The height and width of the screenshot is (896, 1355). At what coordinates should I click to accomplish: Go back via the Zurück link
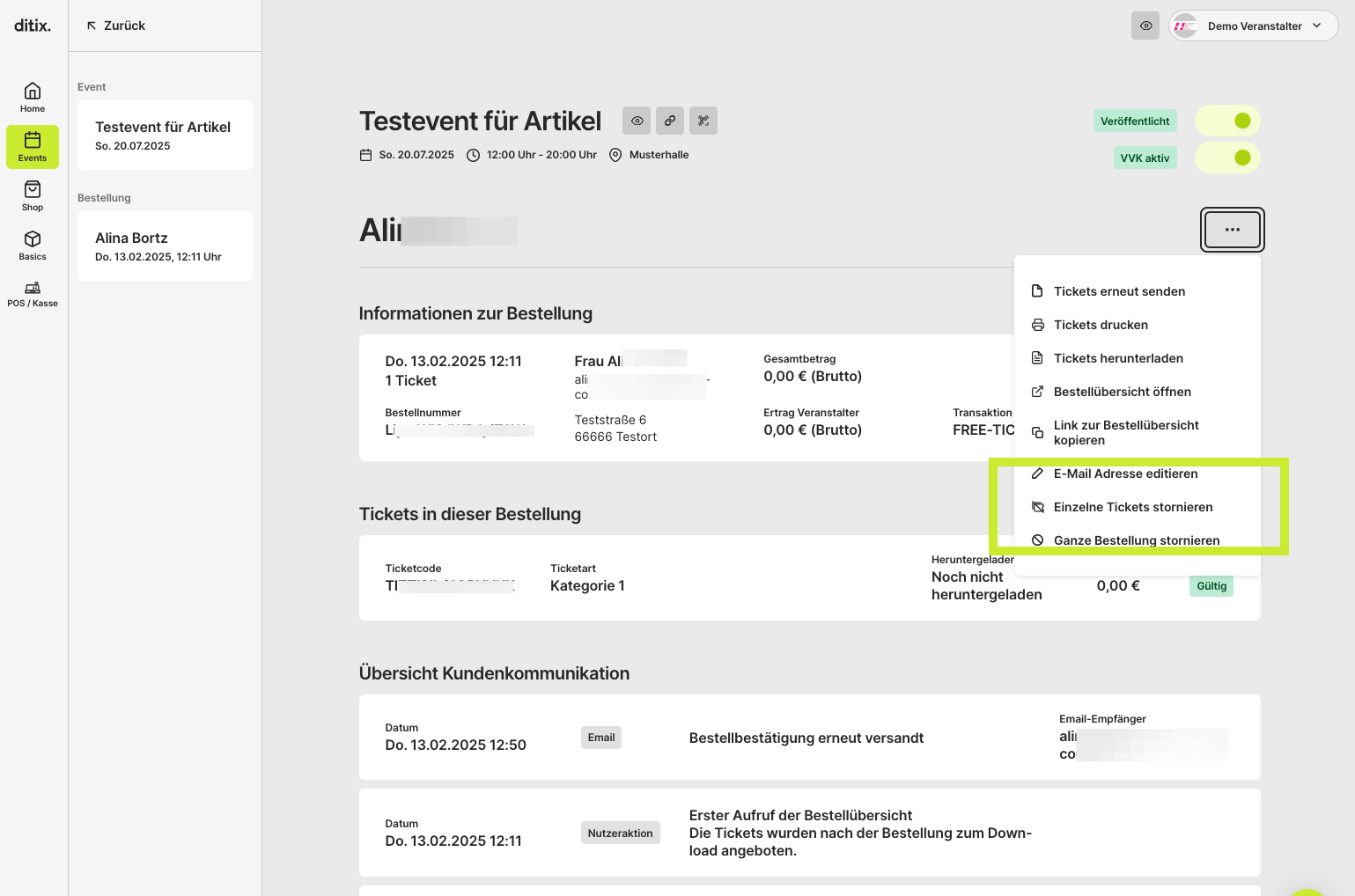(x=115, y=26)
